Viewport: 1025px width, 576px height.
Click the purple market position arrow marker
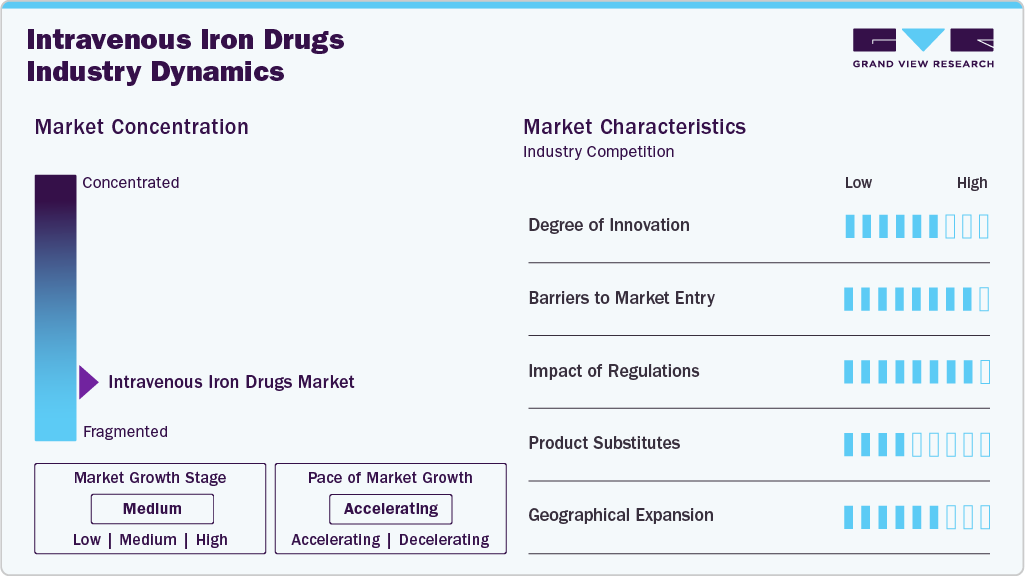point(88,382)
